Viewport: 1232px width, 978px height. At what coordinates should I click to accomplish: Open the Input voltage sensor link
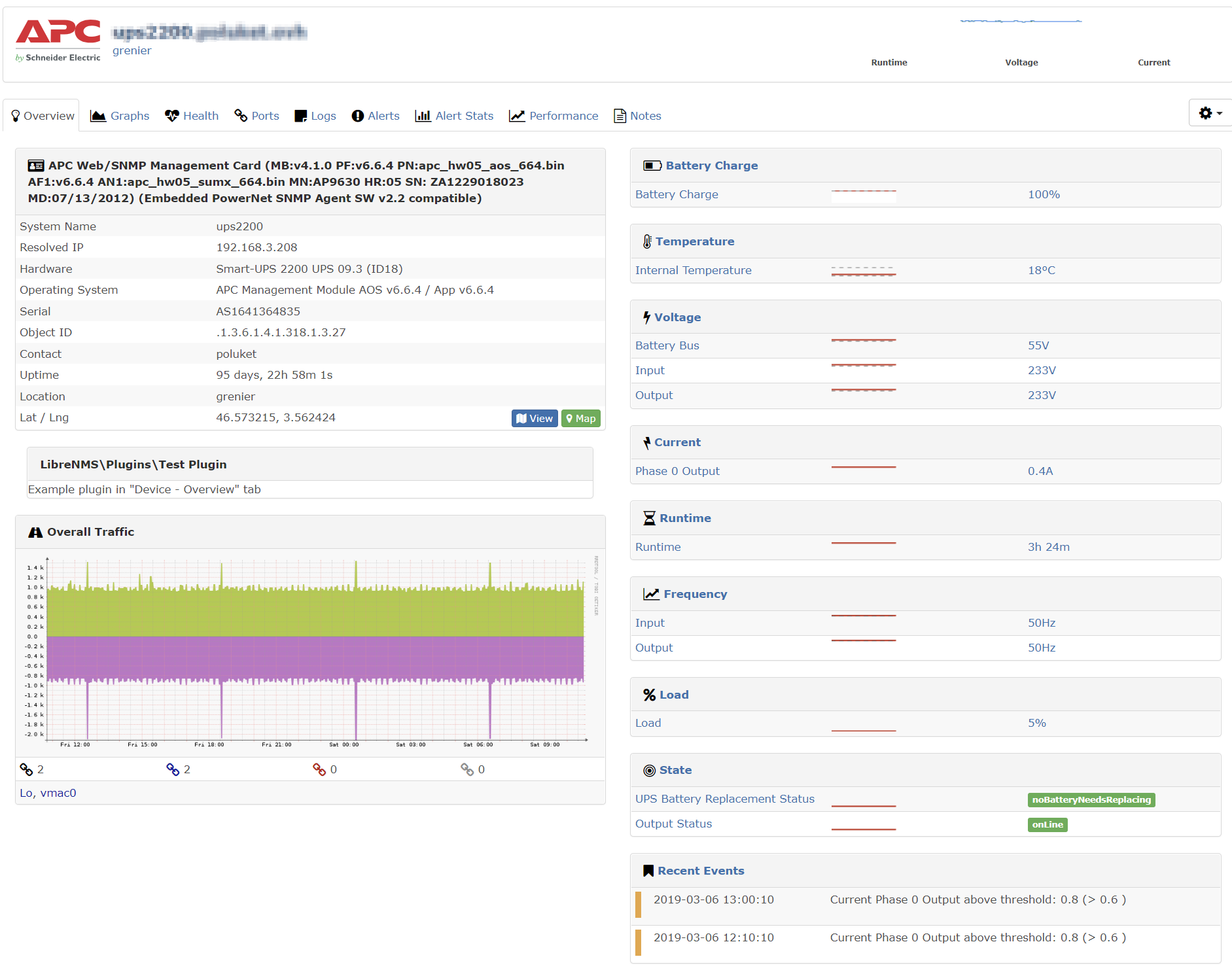tap(650, 370)
